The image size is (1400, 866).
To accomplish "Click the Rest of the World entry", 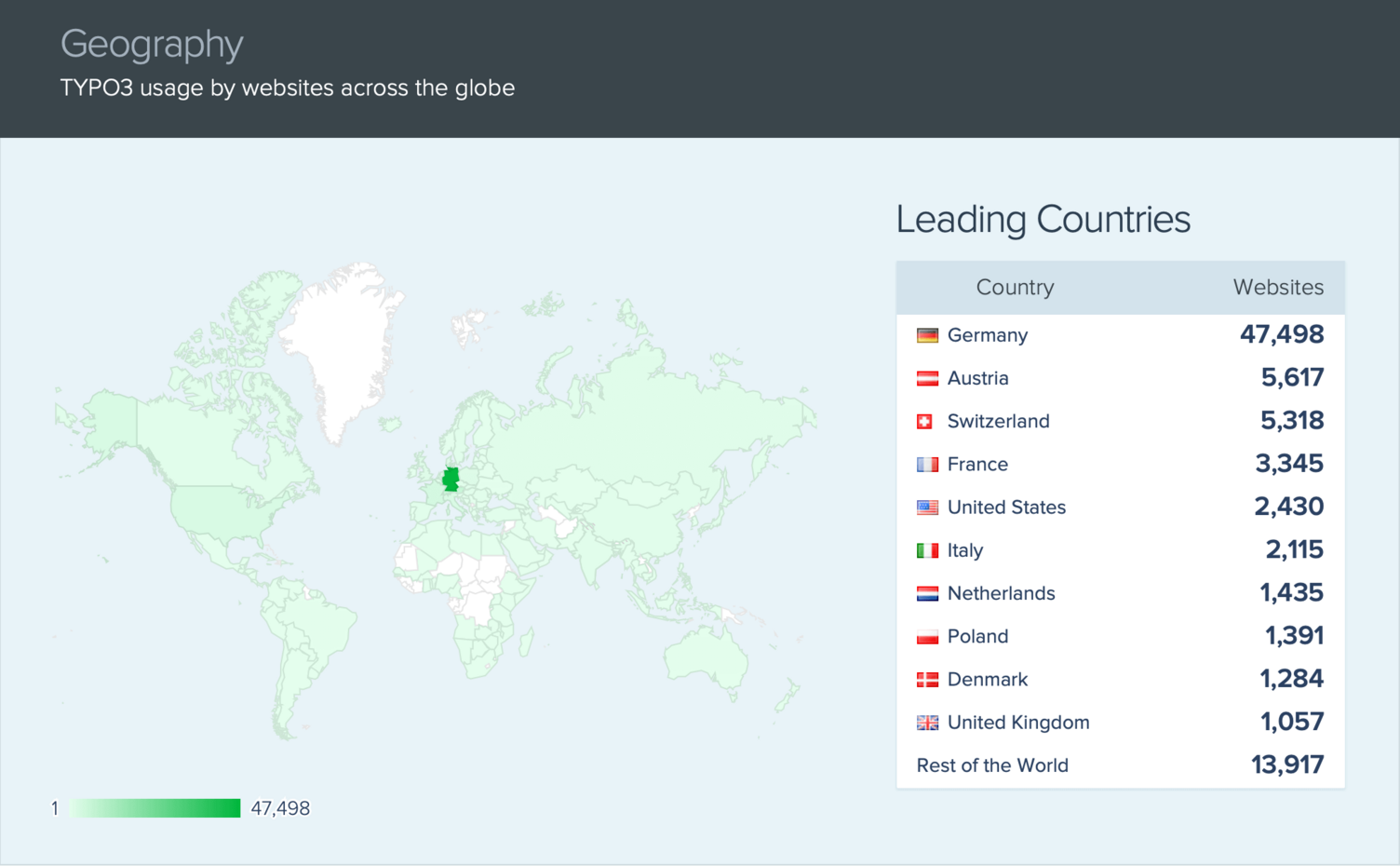I will click(992, 765).
